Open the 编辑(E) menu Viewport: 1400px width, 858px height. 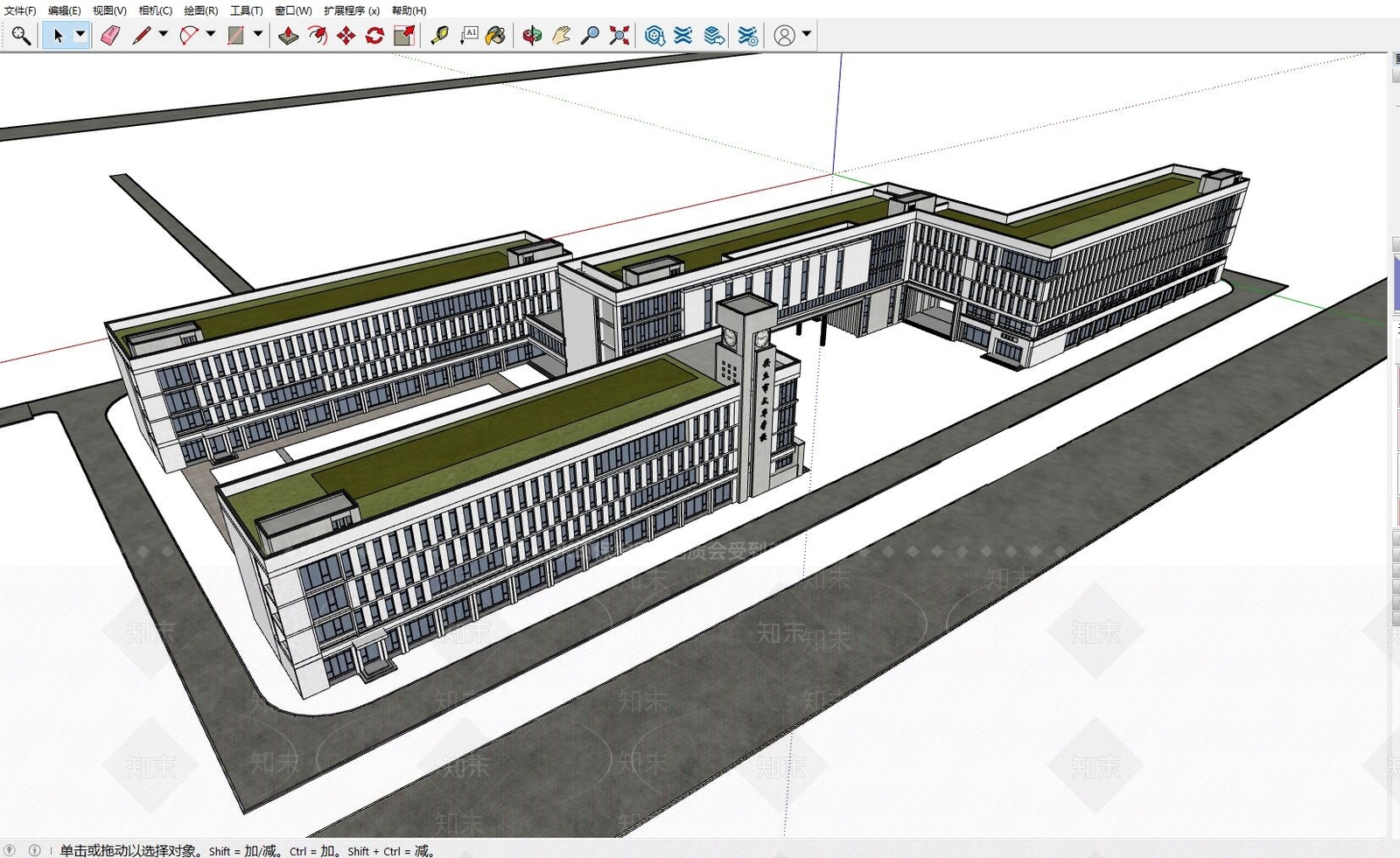click(64, 10)
